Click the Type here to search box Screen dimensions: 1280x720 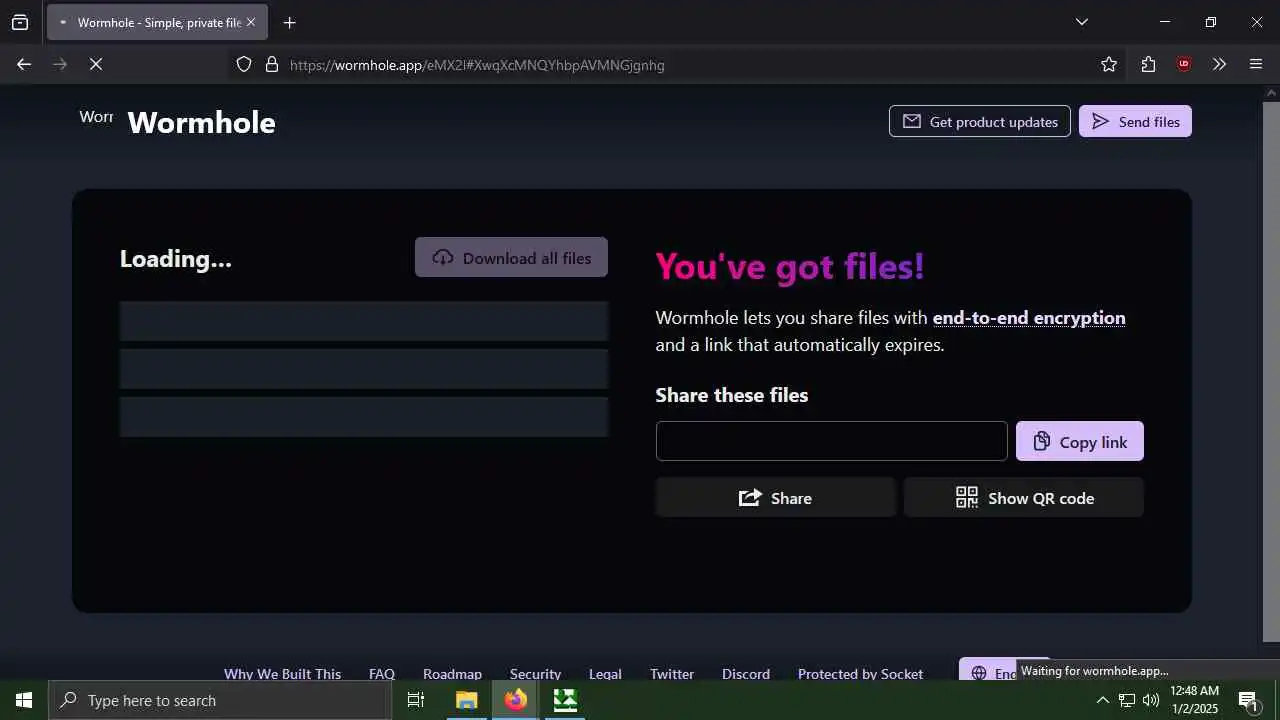point(220,700)
